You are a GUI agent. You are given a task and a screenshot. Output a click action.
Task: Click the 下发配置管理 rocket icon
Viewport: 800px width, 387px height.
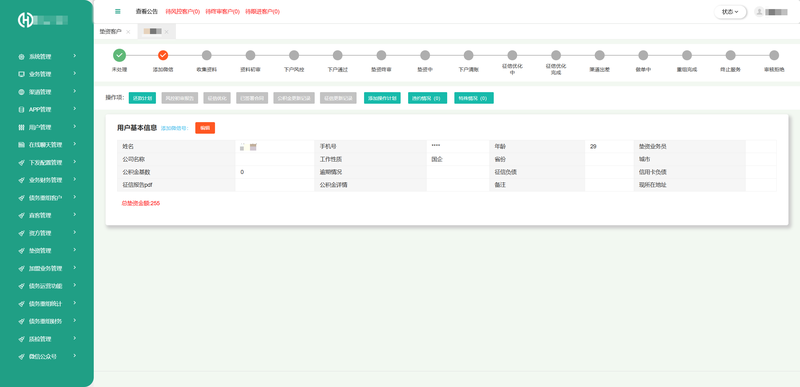pos(21,163)
